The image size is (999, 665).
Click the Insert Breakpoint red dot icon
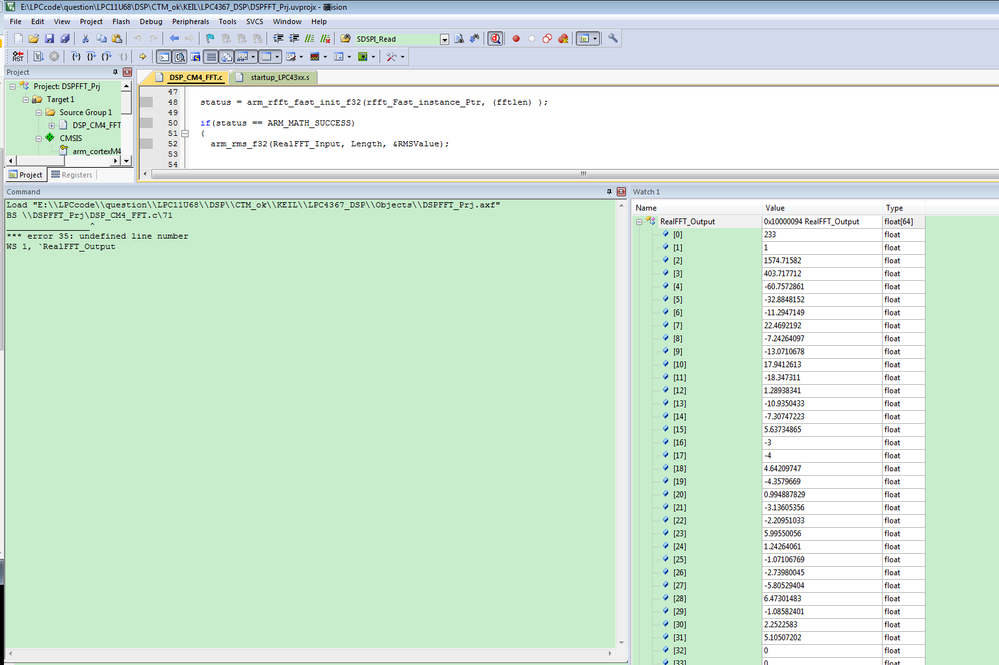[517, 39]
